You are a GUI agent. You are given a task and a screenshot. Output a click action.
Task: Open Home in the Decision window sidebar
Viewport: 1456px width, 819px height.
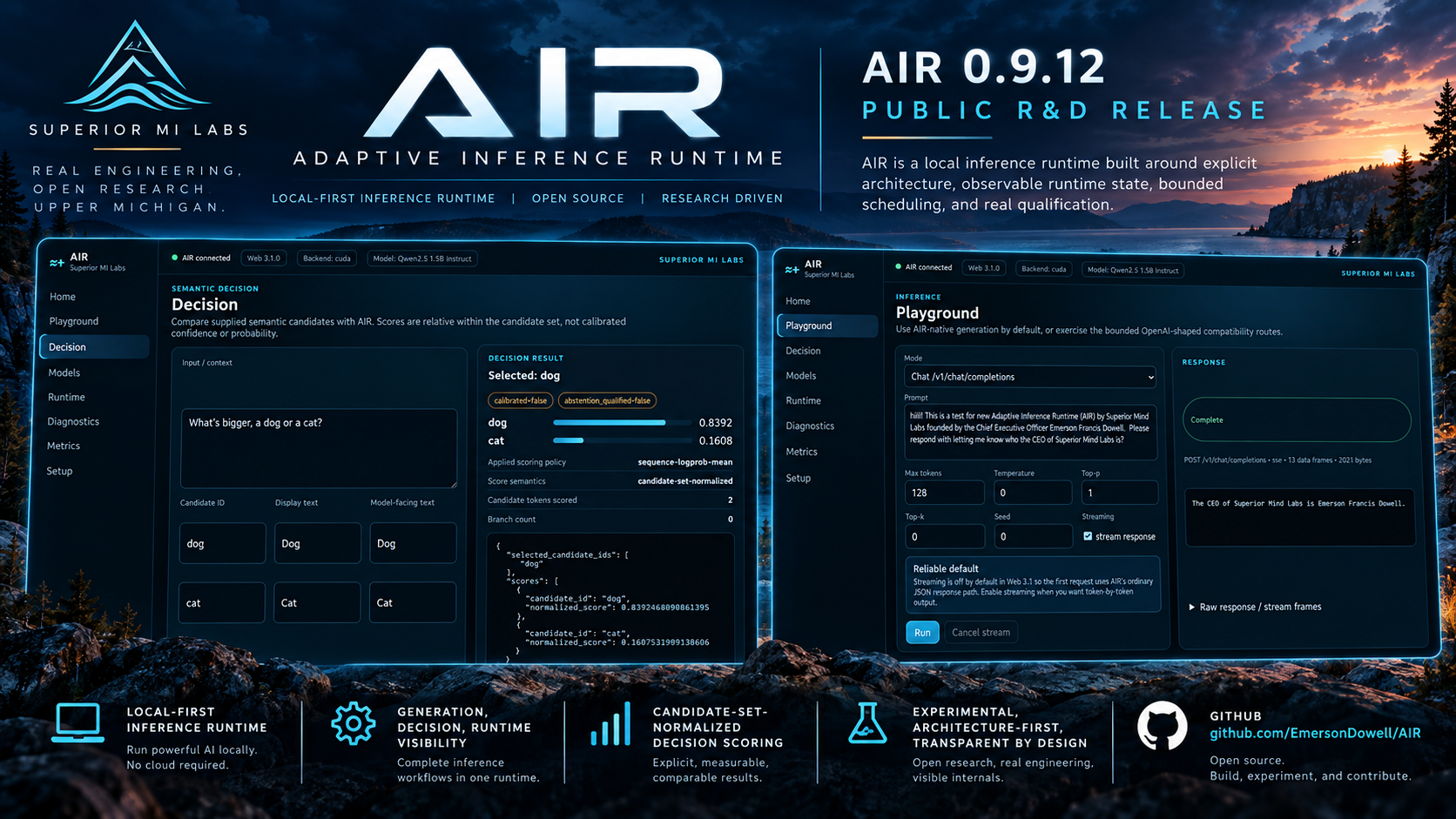(x=62, y=297)
